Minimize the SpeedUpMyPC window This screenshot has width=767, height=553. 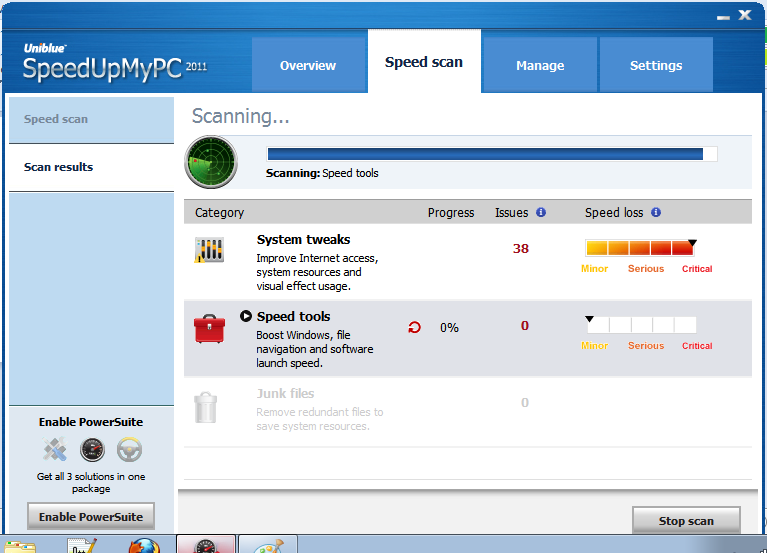(723, 17)
